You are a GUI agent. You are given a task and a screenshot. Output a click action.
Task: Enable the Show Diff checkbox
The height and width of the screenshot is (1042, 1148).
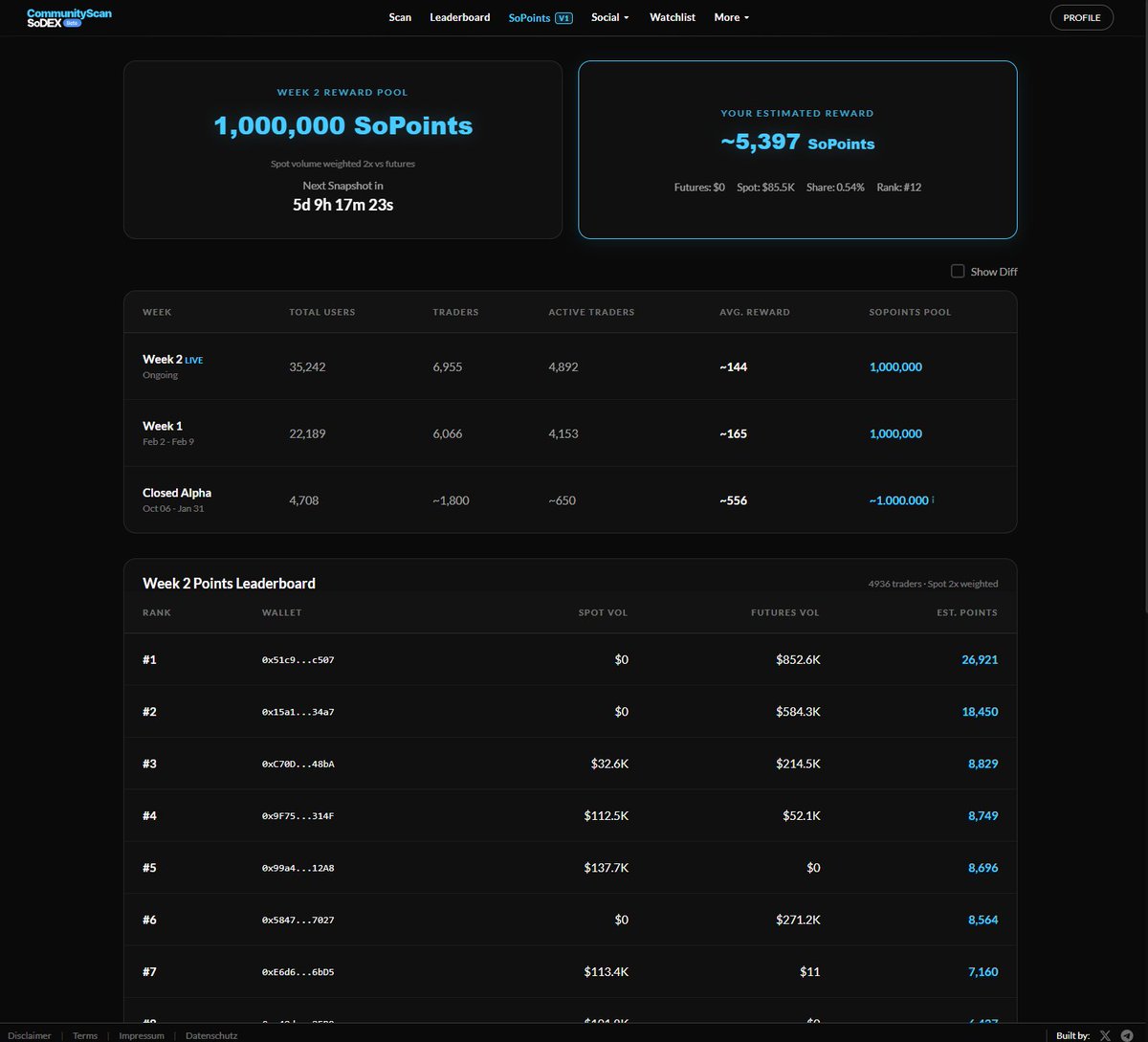958,271
